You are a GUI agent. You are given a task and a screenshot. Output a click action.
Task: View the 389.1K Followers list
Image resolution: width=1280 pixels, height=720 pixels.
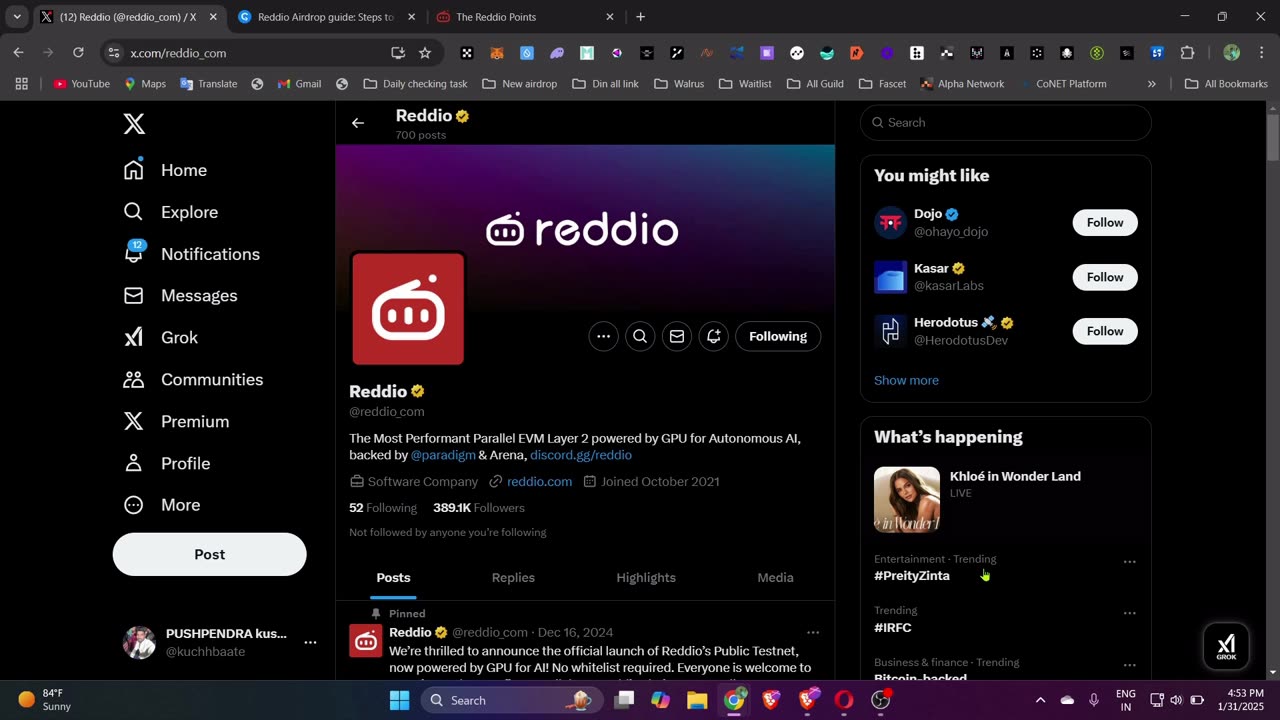coord(479,508)
